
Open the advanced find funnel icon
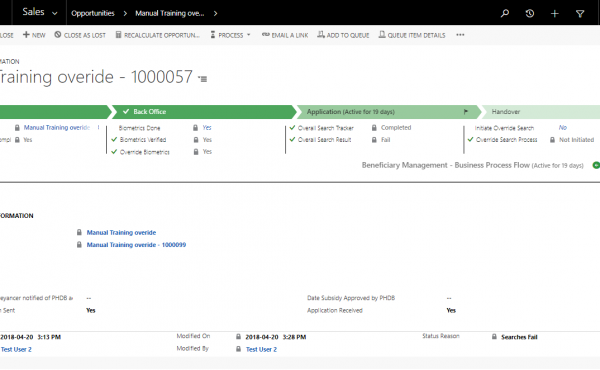coord(580,14)
